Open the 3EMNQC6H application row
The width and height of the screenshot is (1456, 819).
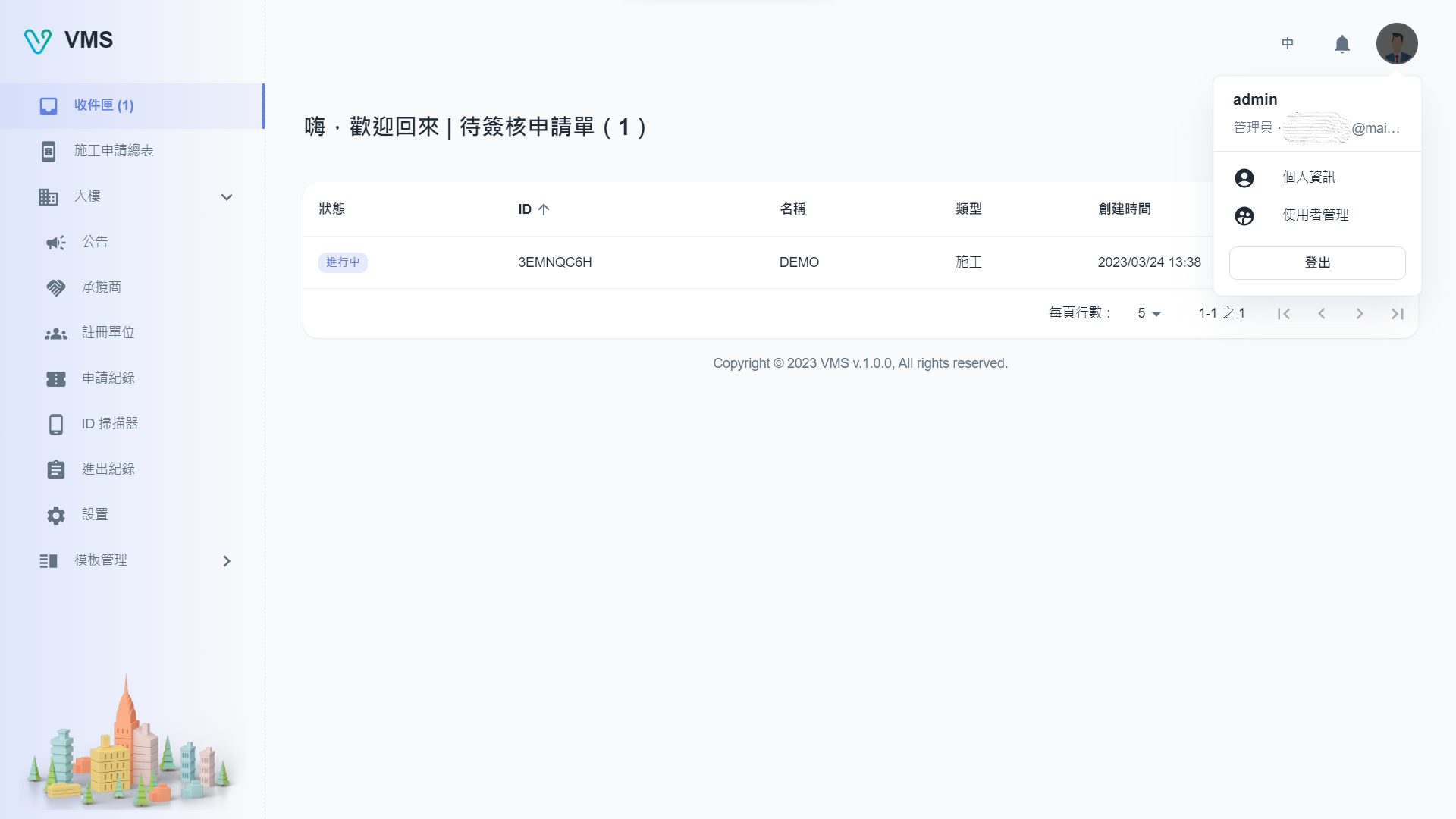(x=554, y=262)
